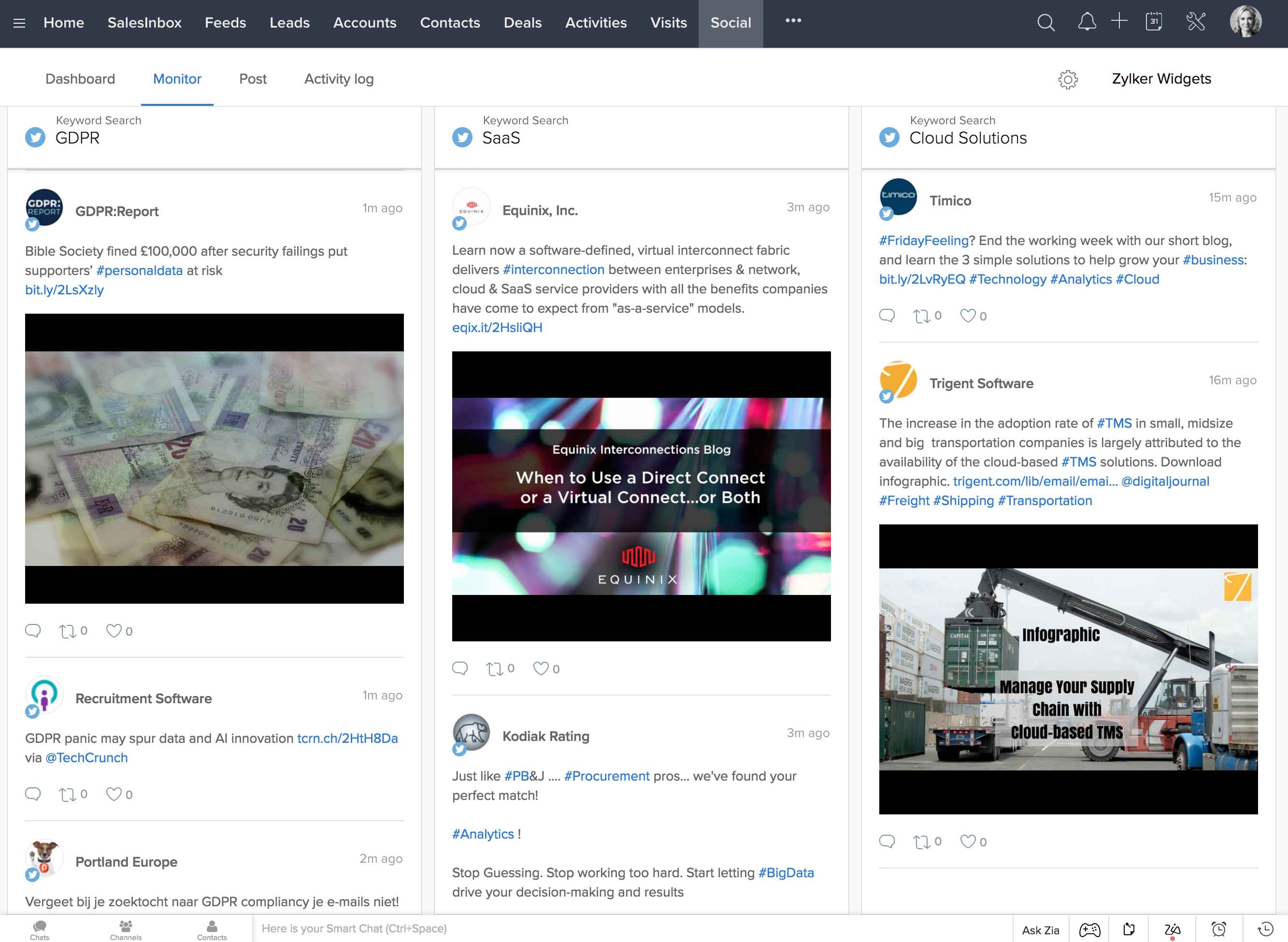The width and height of the screenshot is (1288, 942).
Task: Retweet the Recruitment Software tweet
Action: pyautogui.click(x=68, y=794)
